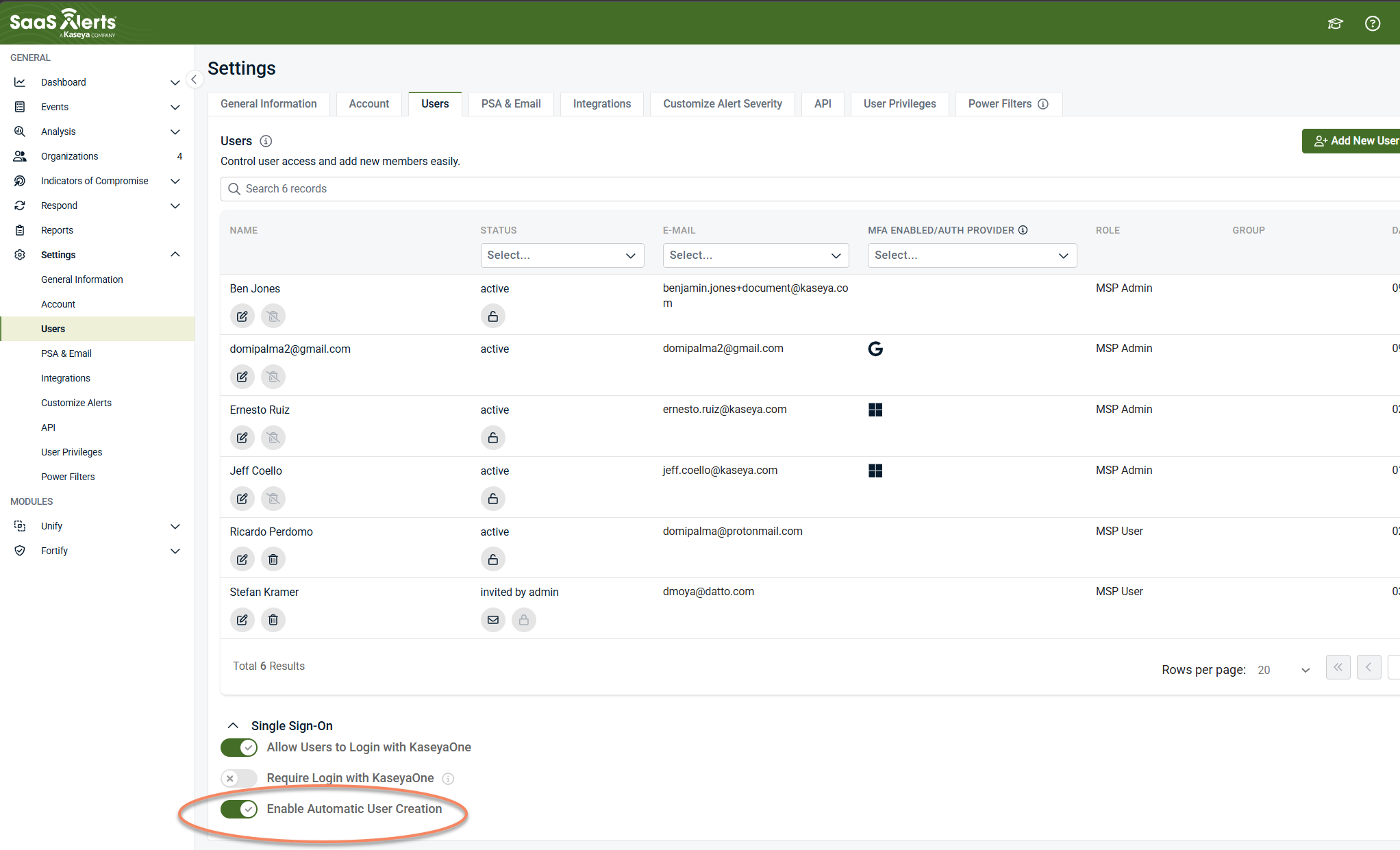Click the Require Login info icon

pyautogui.click(x=448, y=779)
